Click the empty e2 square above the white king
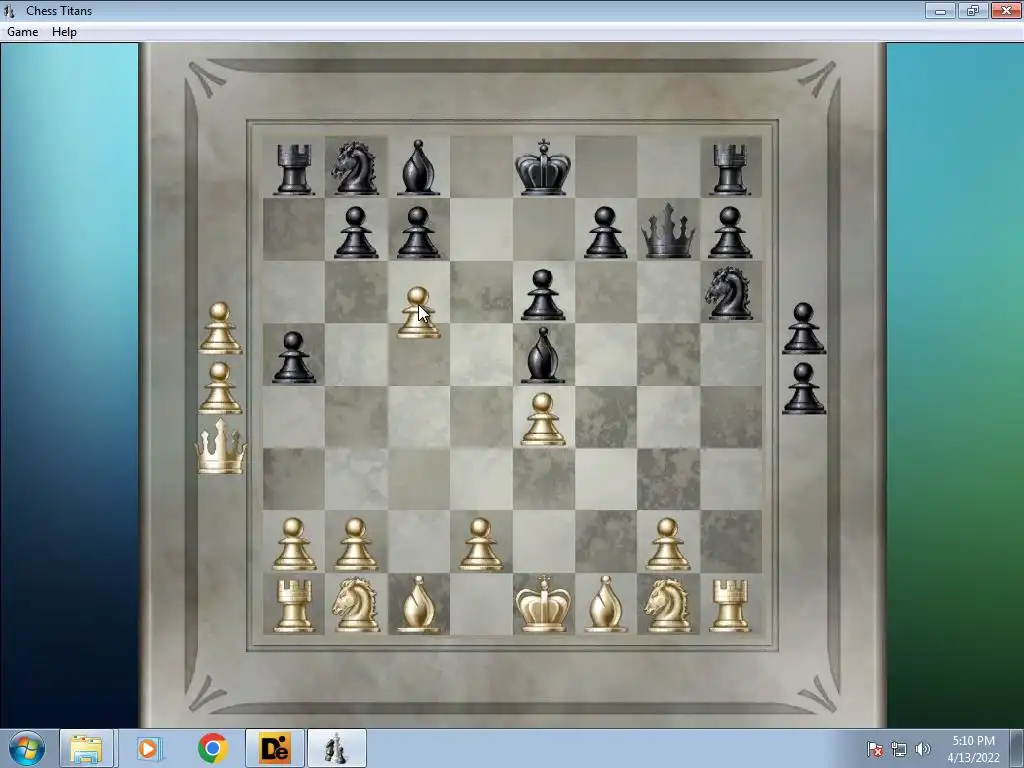This screenshot has width=1024, height=768. tap(543, 541)
